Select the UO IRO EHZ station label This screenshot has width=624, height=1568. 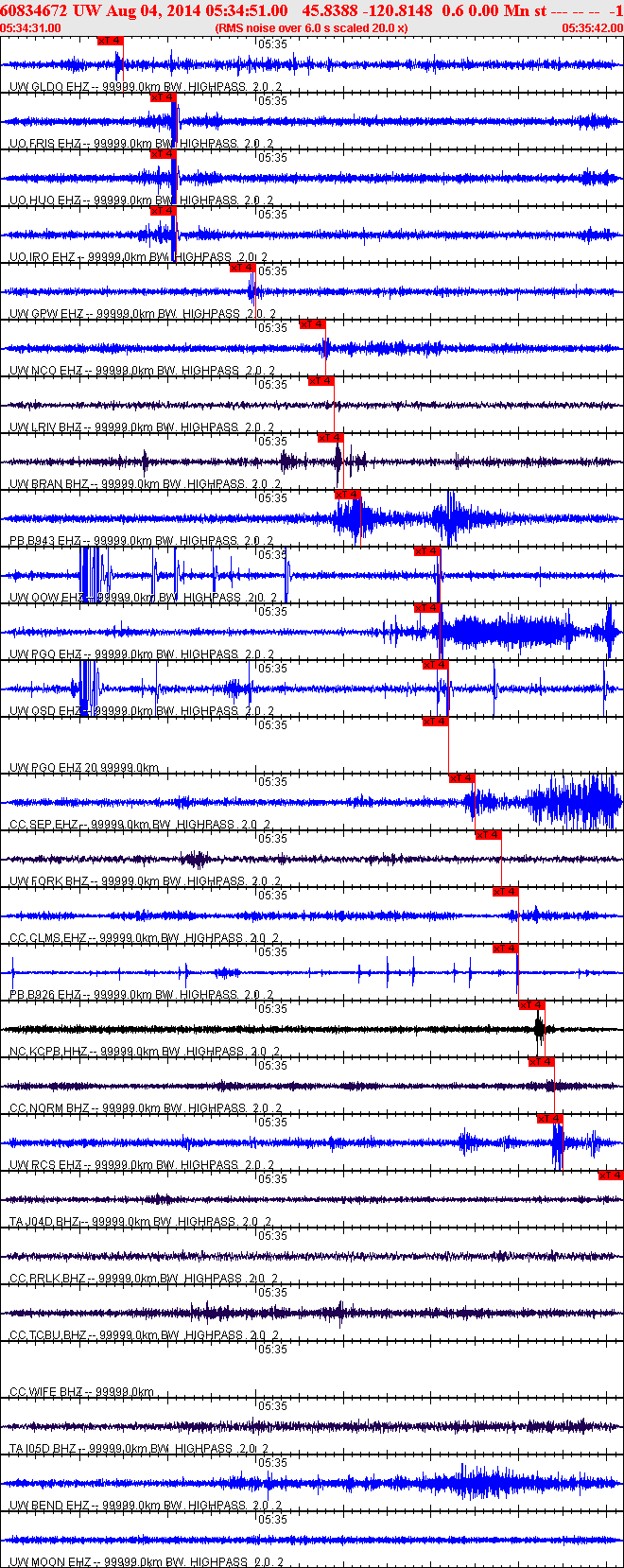click(139, 257)
